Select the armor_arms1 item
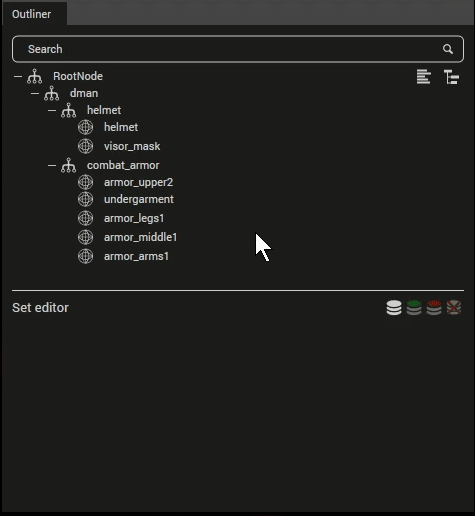The image size is (475, 516). click(x=136, y=256)
